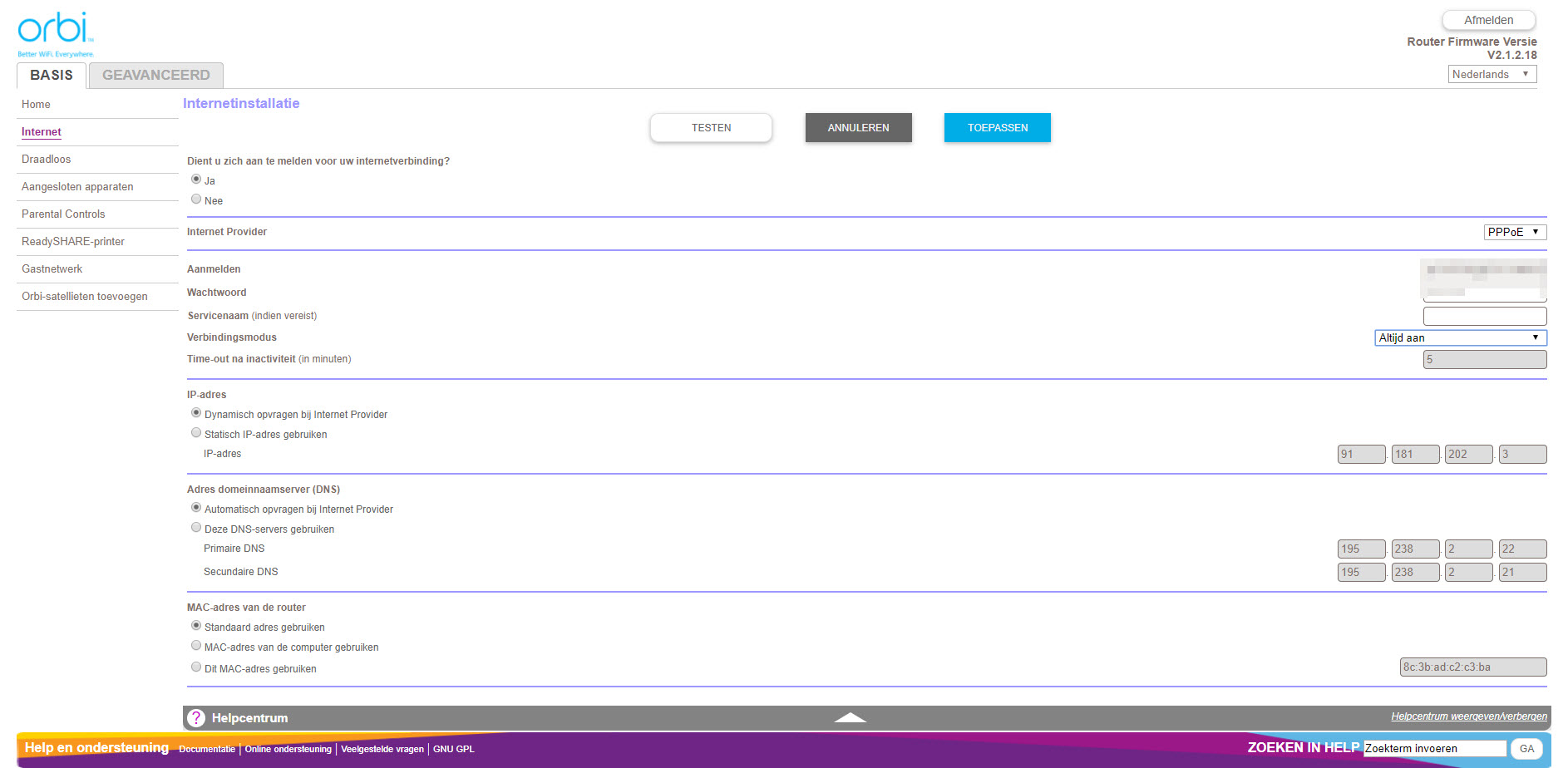Open Draadloos in the sidebar
Screen dimensions: 1568x768
click(46, 160)
